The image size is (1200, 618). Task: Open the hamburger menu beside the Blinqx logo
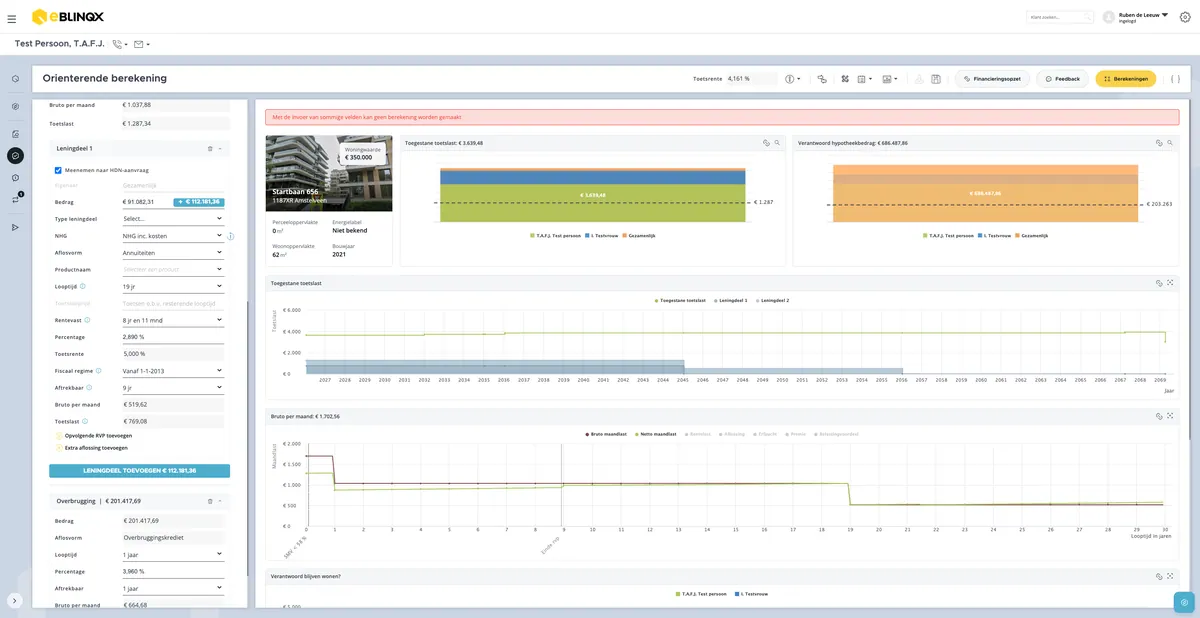coord(11,18)
